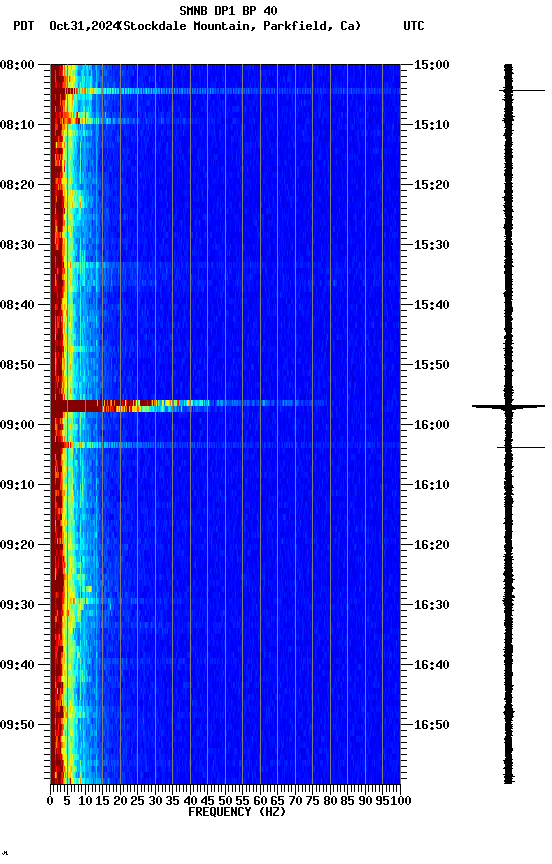Click the 09:10 PDT time label
This screenshot has width=552, height=864.
click(17, 485)
